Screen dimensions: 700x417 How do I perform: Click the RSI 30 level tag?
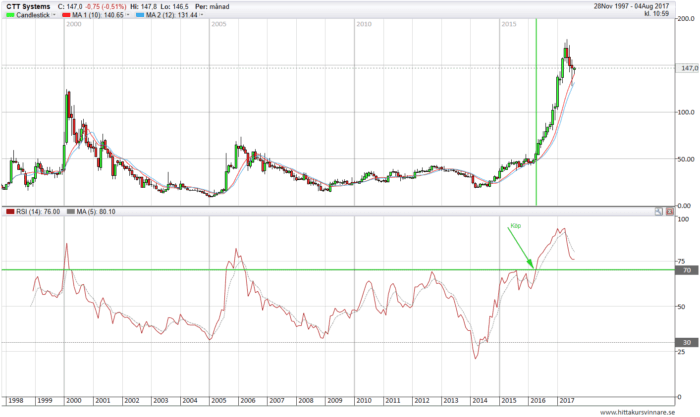click(687, 342)
